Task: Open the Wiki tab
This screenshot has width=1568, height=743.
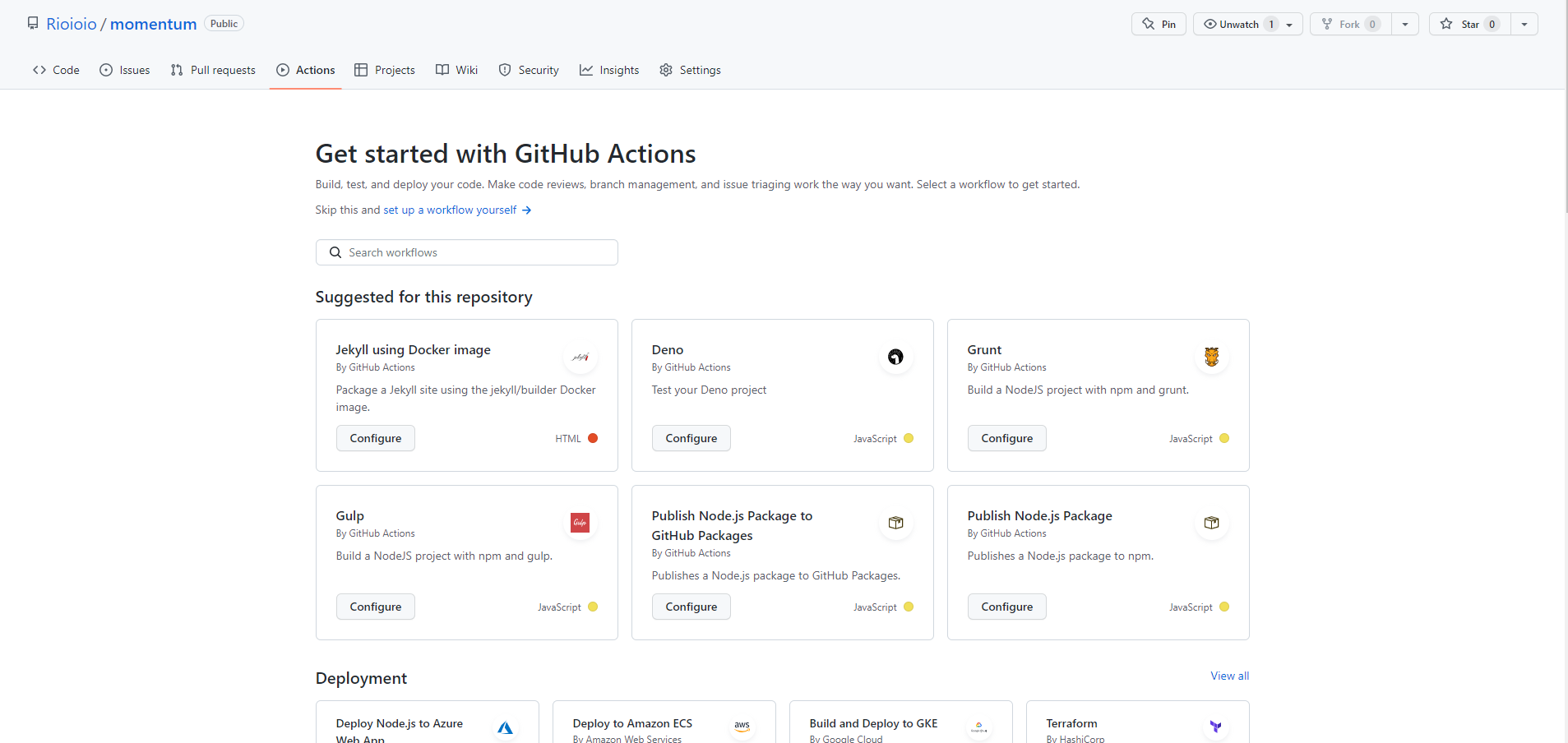Action: [456, 70]
